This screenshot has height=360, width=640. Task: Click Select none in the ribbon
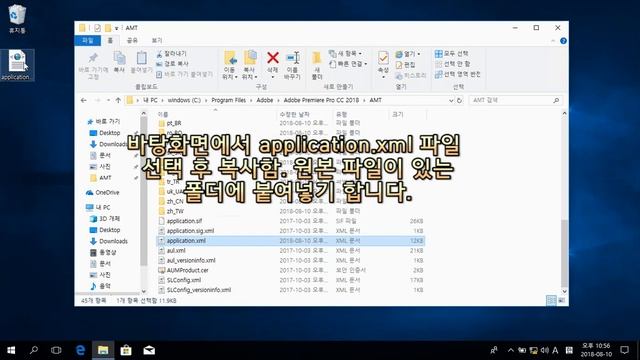coord(452,64)
